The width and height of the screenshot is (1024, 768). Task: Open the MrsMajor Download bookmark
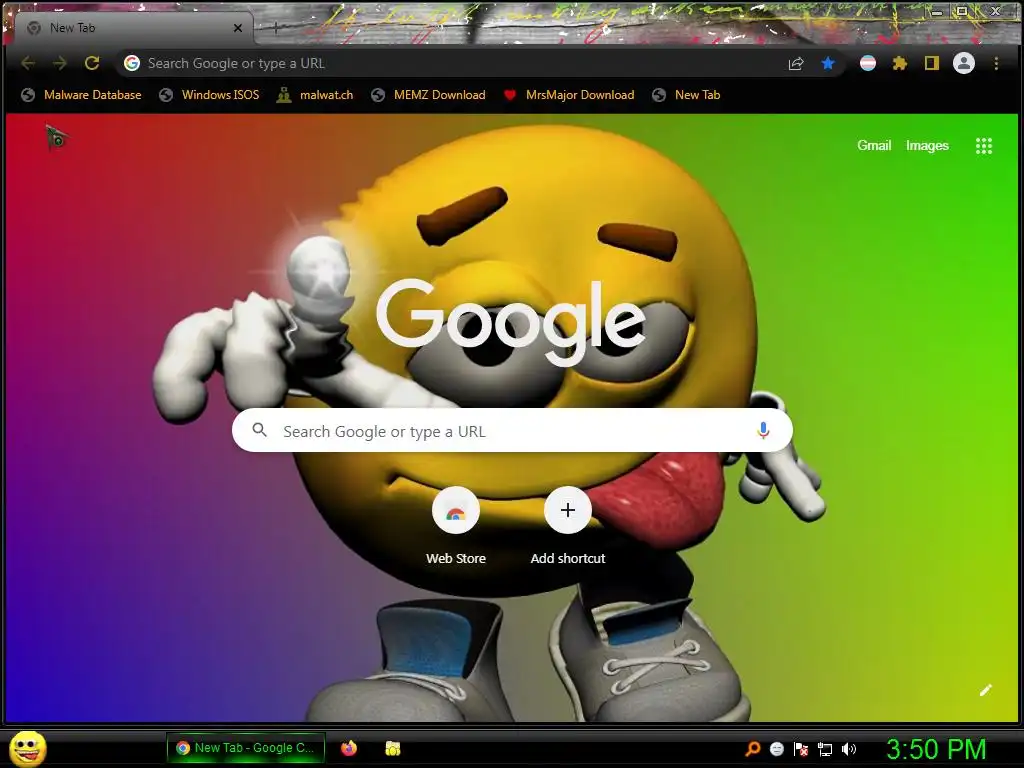point(569,95)
